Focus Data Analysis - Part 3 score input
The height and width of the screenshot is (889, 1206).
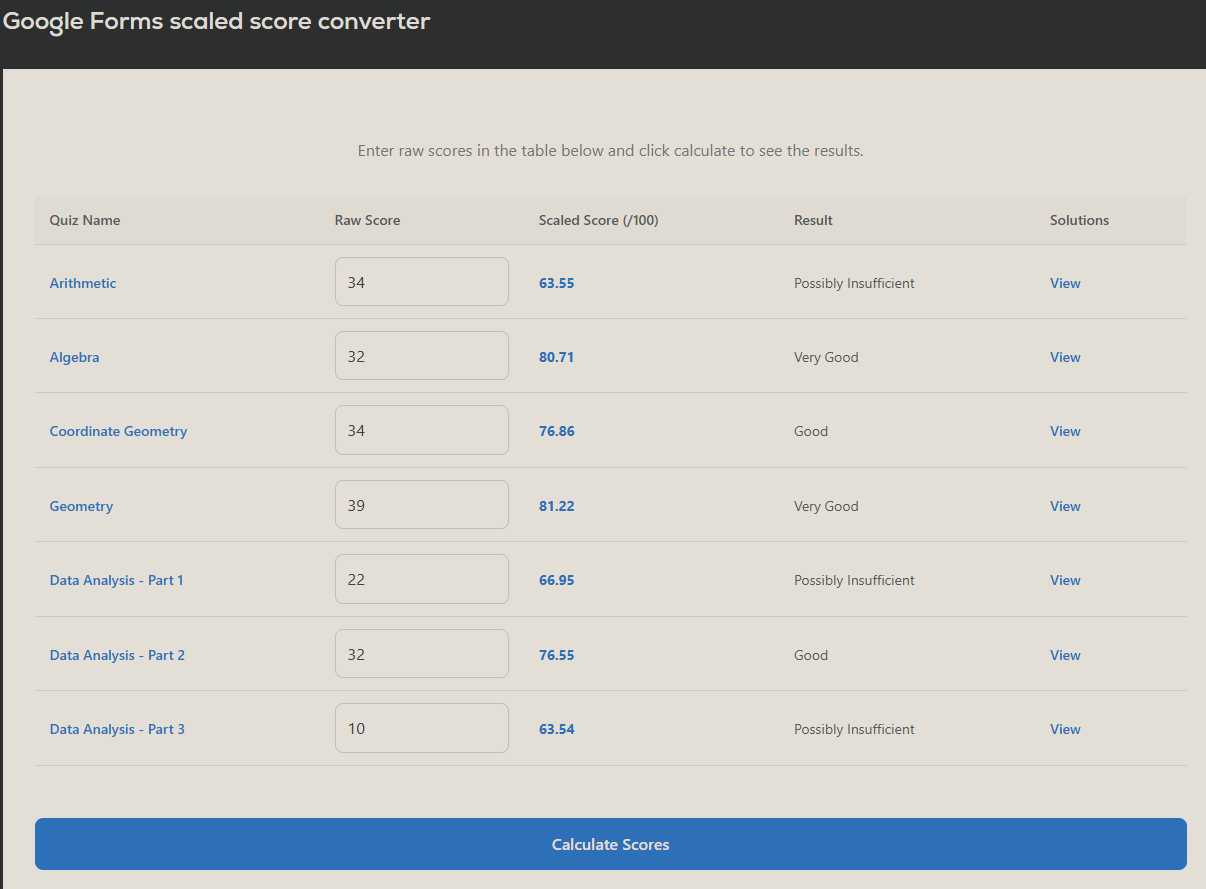click(421, 728)
